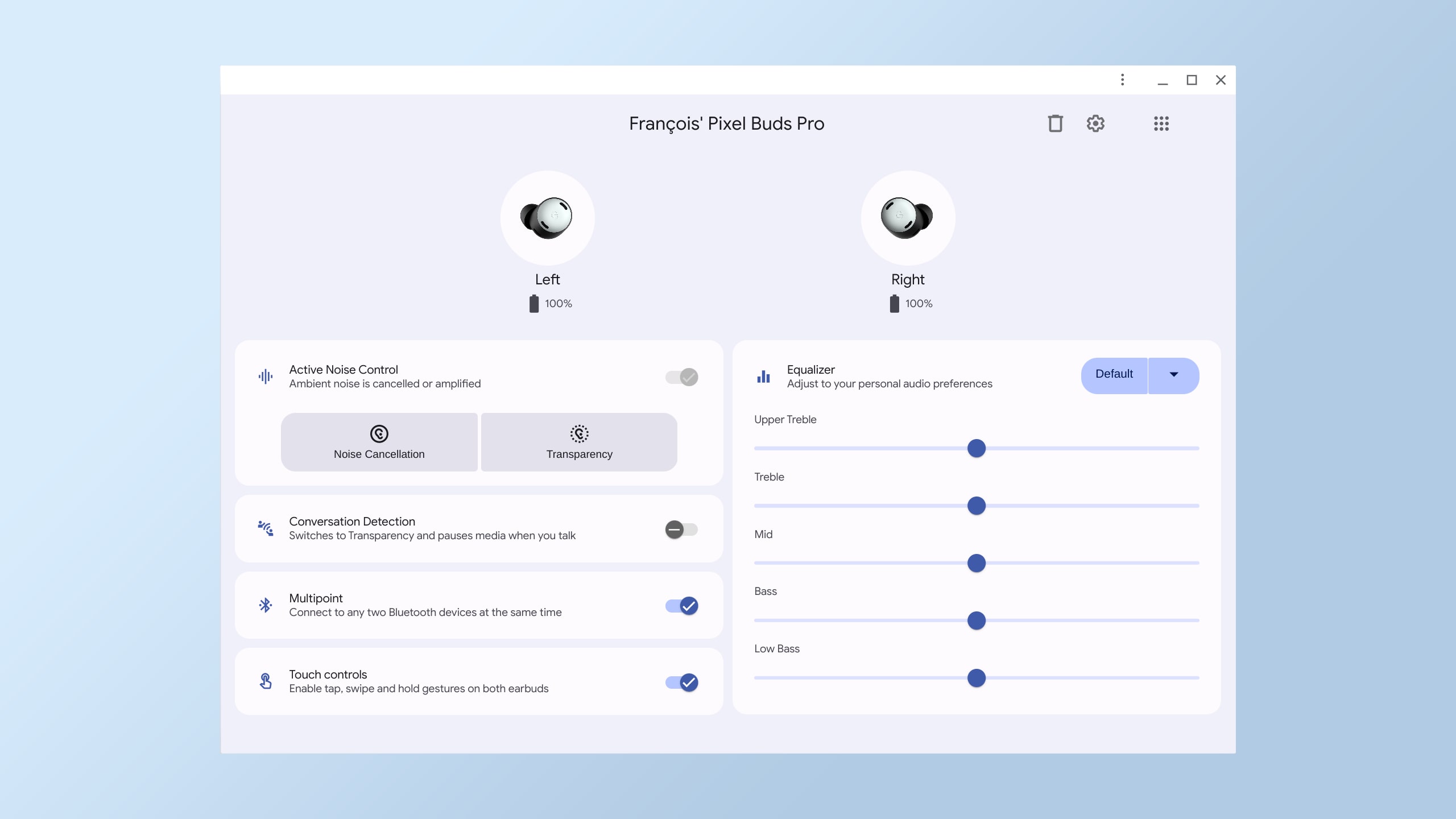Disable the Multipoint connection toggle
The width and height of the screenshot is (1456, 819).
click(x=682, y=605)
